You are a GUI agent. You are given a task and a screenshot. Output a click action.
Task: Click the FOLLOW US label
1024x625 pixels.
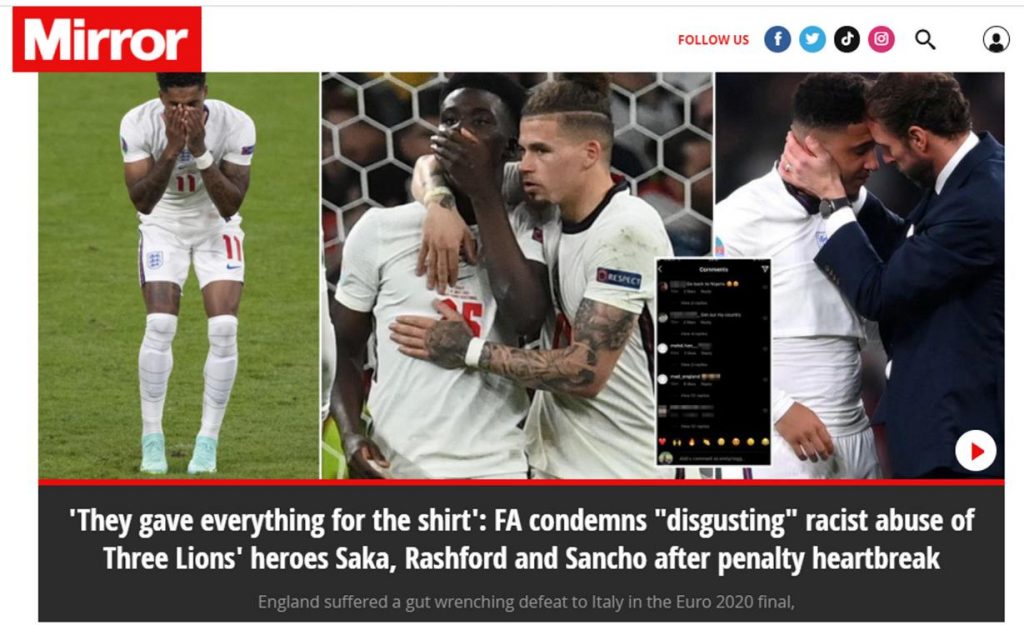click(713, 40)
